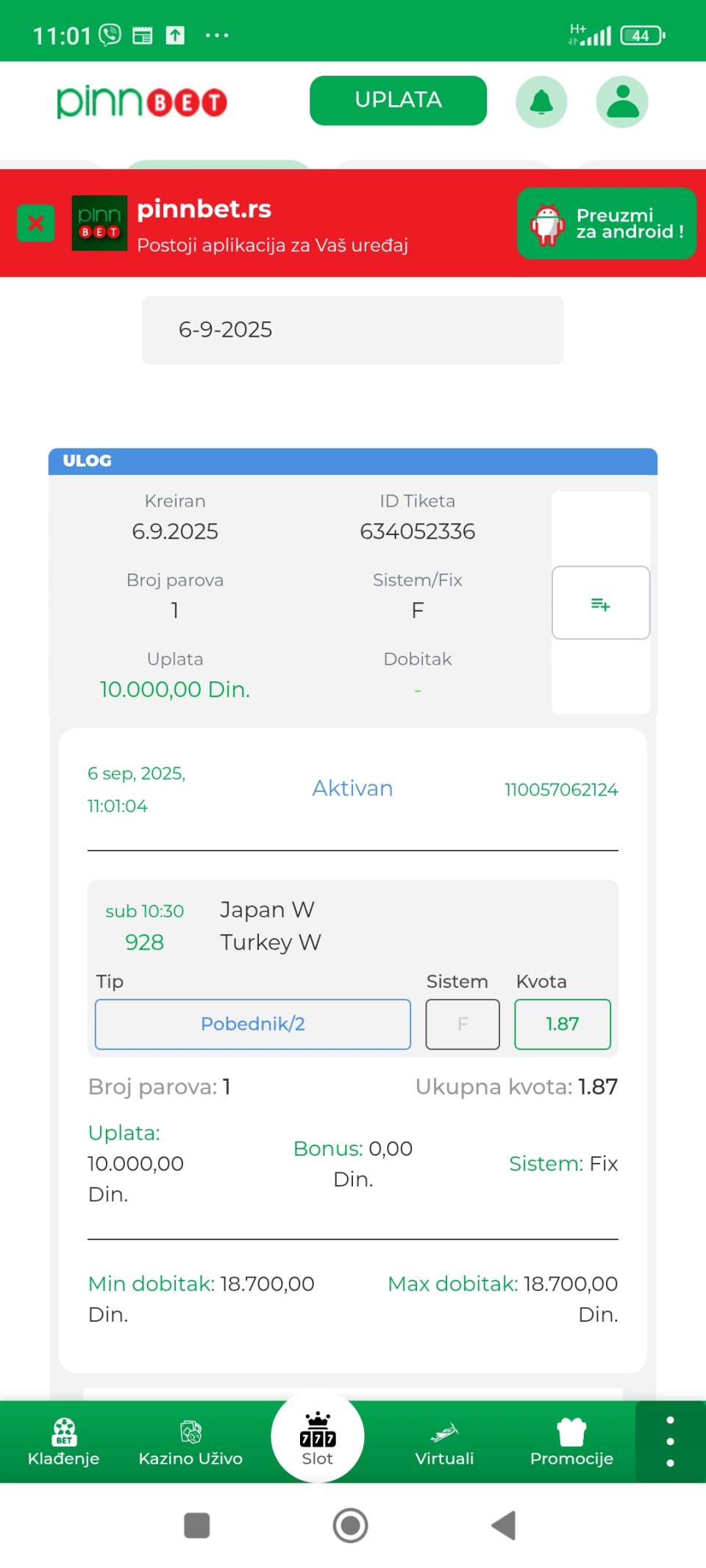The image size is (706, 1568).
Task: Tap the add-to-ticket list icon button
Action: click(600, 603)
